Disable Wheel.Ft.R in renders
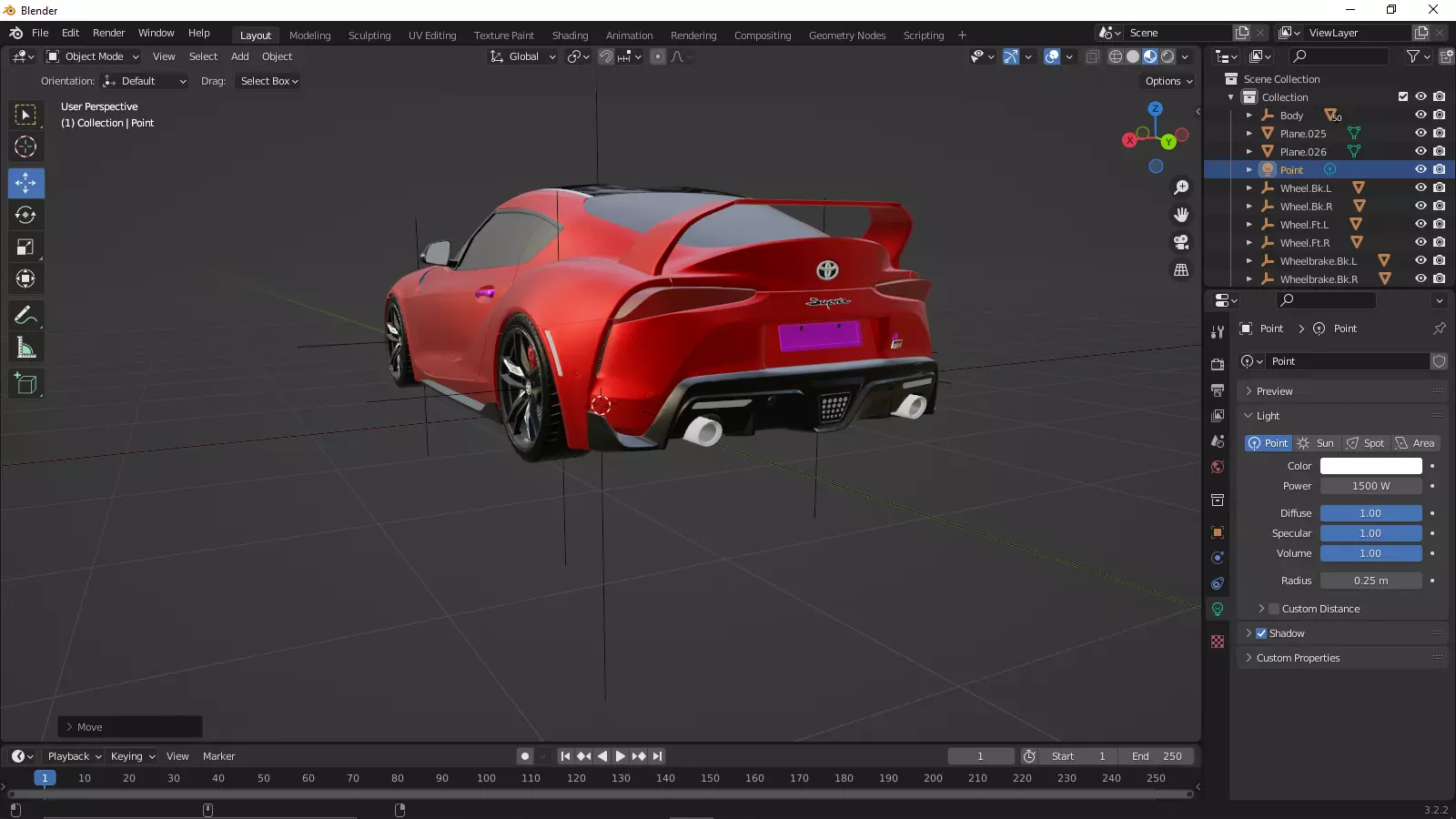 [1439, 242]
